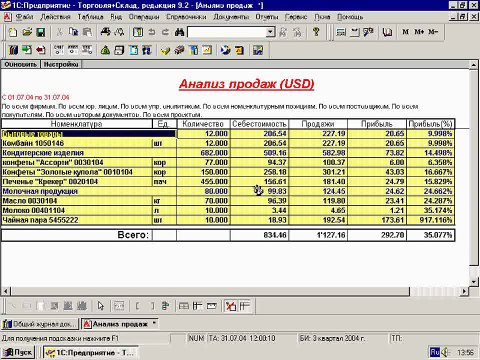
Task: Click the red arrow outgoing document icon
Action: (x=41, y=50)
